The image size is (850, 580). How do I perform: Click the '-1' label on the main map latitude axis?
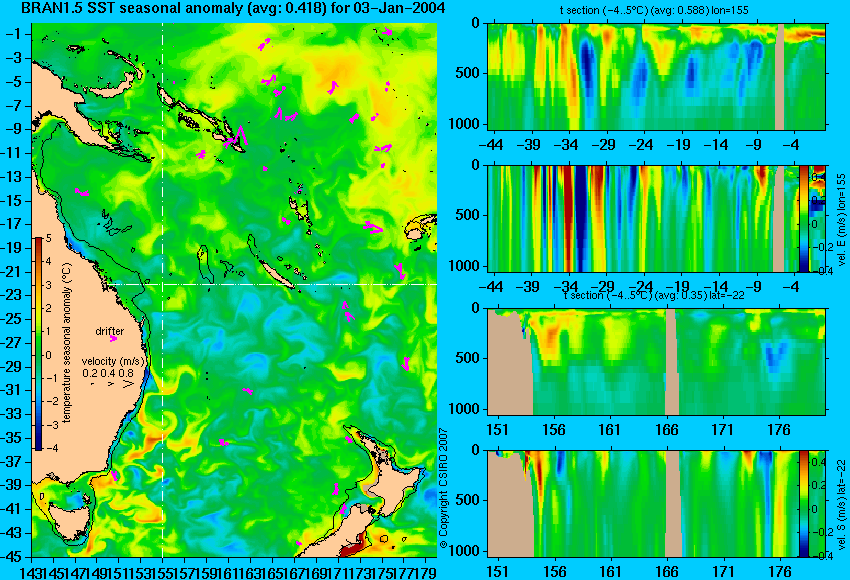point(16,34)
